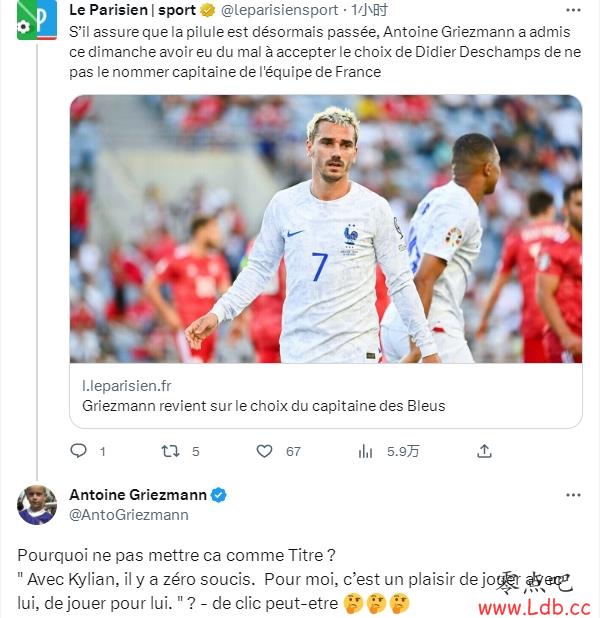Share the Le Parisien post
The width and height of the screenshot is (600, 618).
click(x=484, y=450)
